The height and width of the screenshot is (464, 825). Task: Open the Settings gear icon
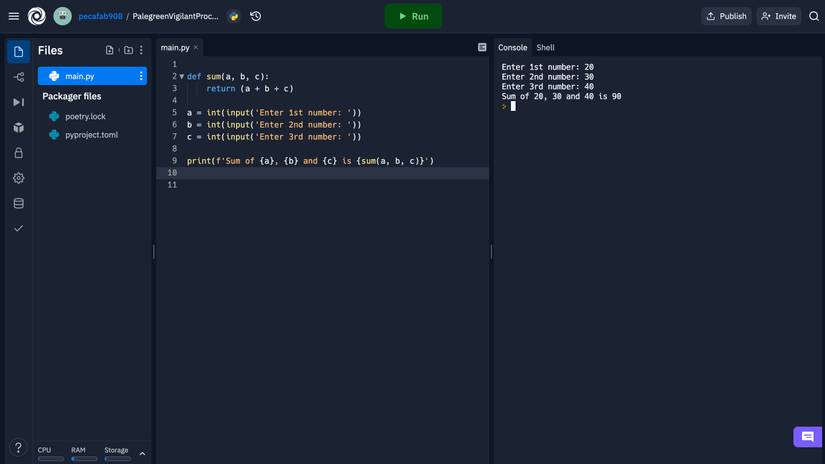tap(18, 178)
